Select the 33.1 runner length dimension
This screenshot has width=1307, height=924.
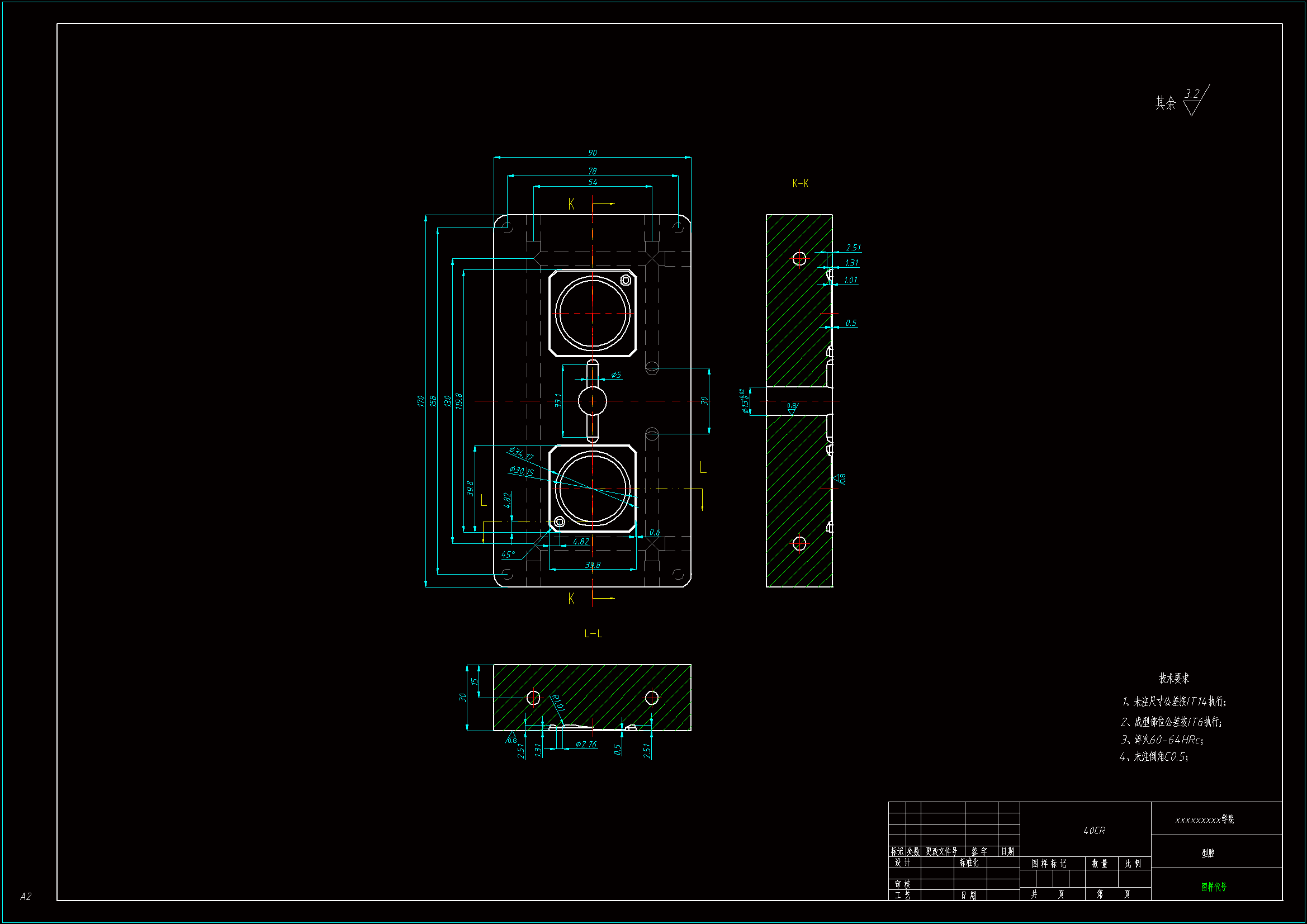click(x=558, y=400)
